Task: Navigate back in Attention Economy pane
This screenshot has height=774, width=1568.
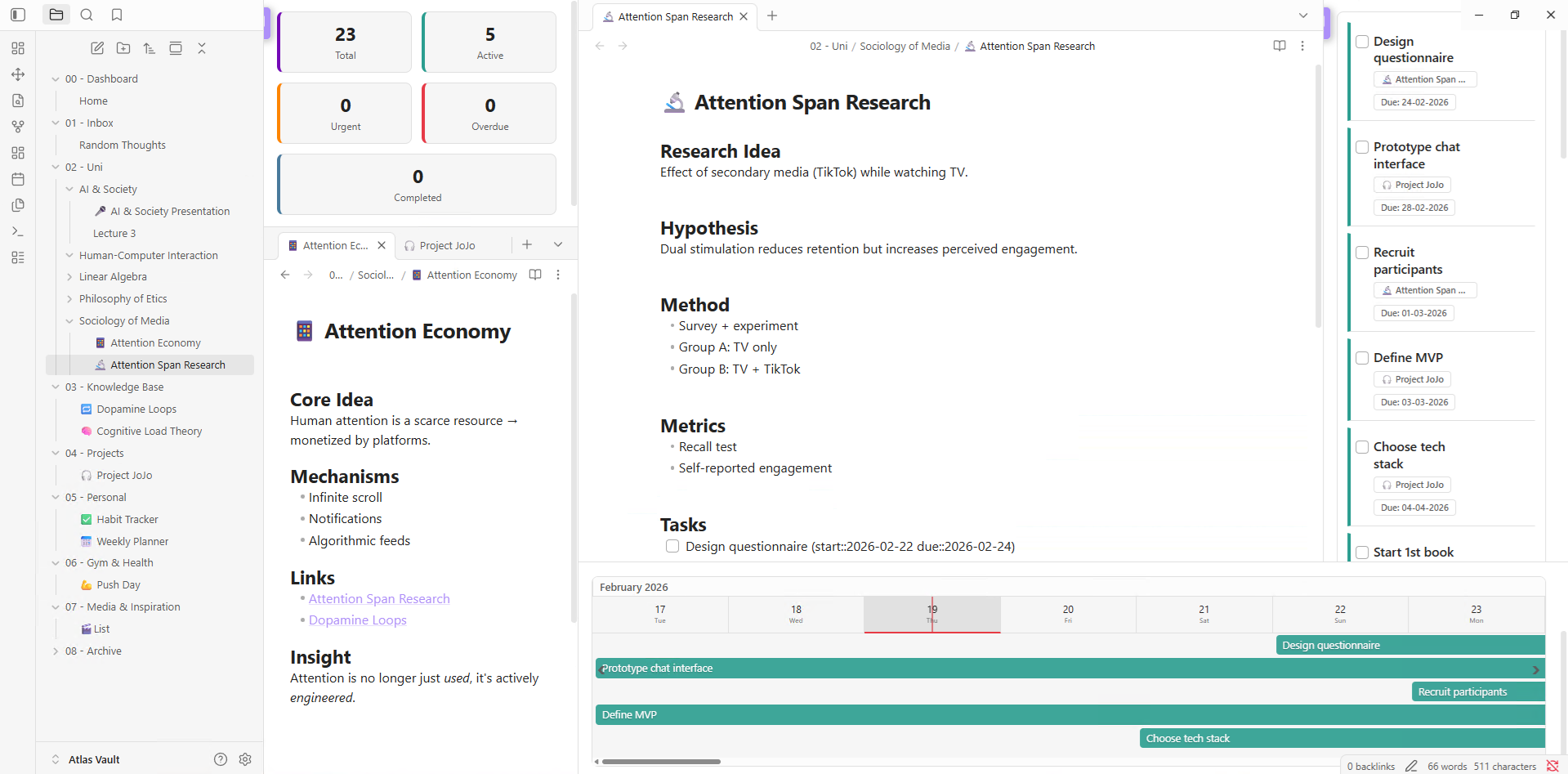Action: click(285, 275)
